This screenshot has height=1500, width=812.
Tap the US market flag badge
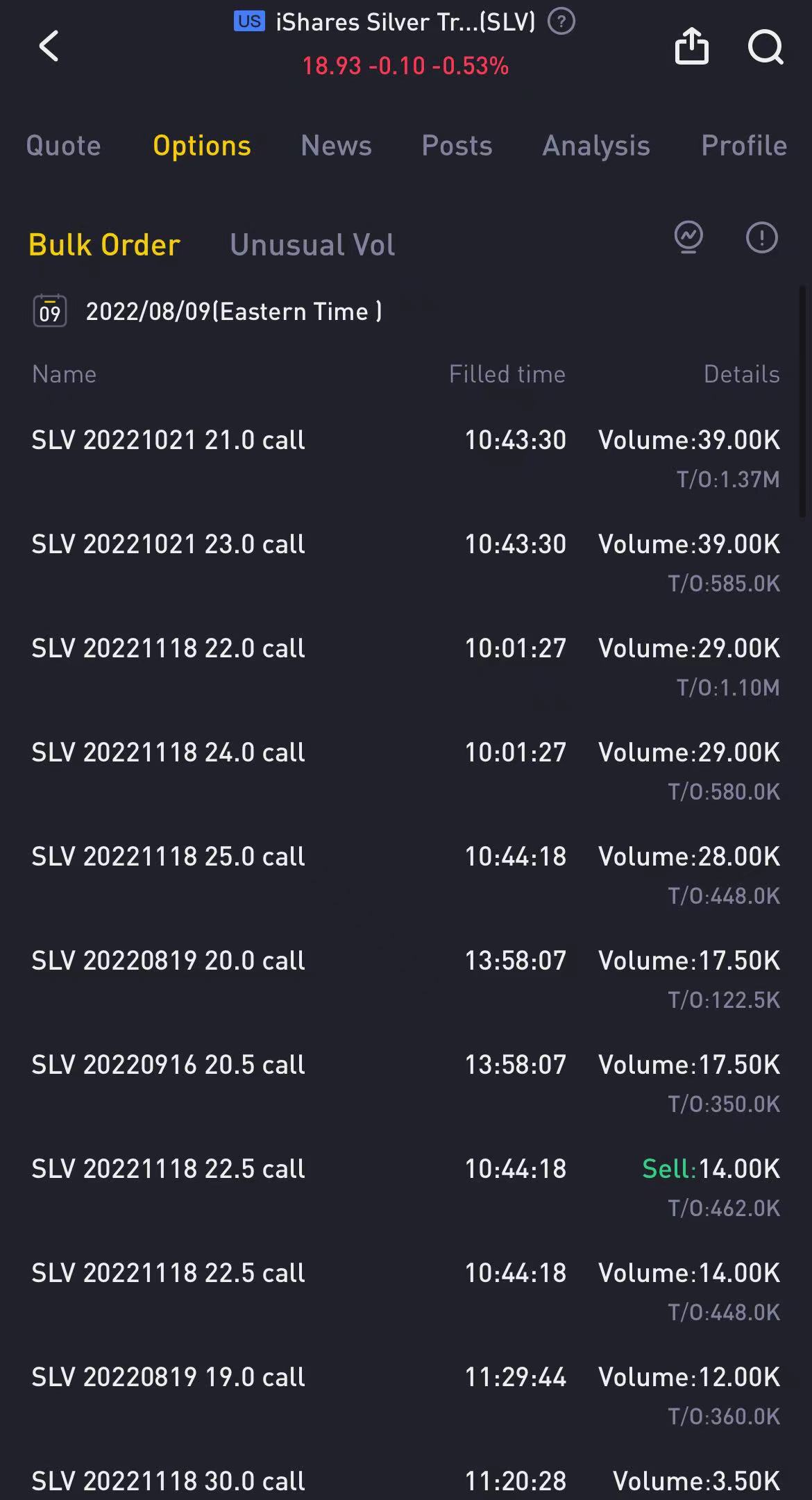pyautogui.click(x=249, y=22)
